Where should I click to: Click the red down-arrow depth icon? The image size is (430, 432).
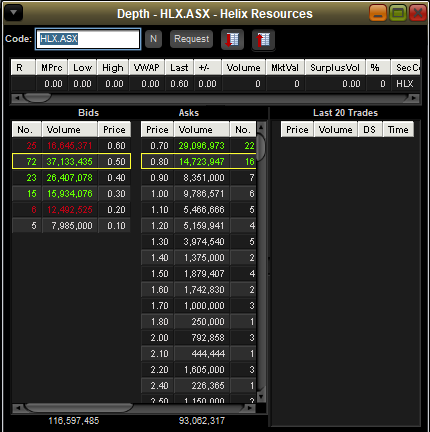click(232, 39)
